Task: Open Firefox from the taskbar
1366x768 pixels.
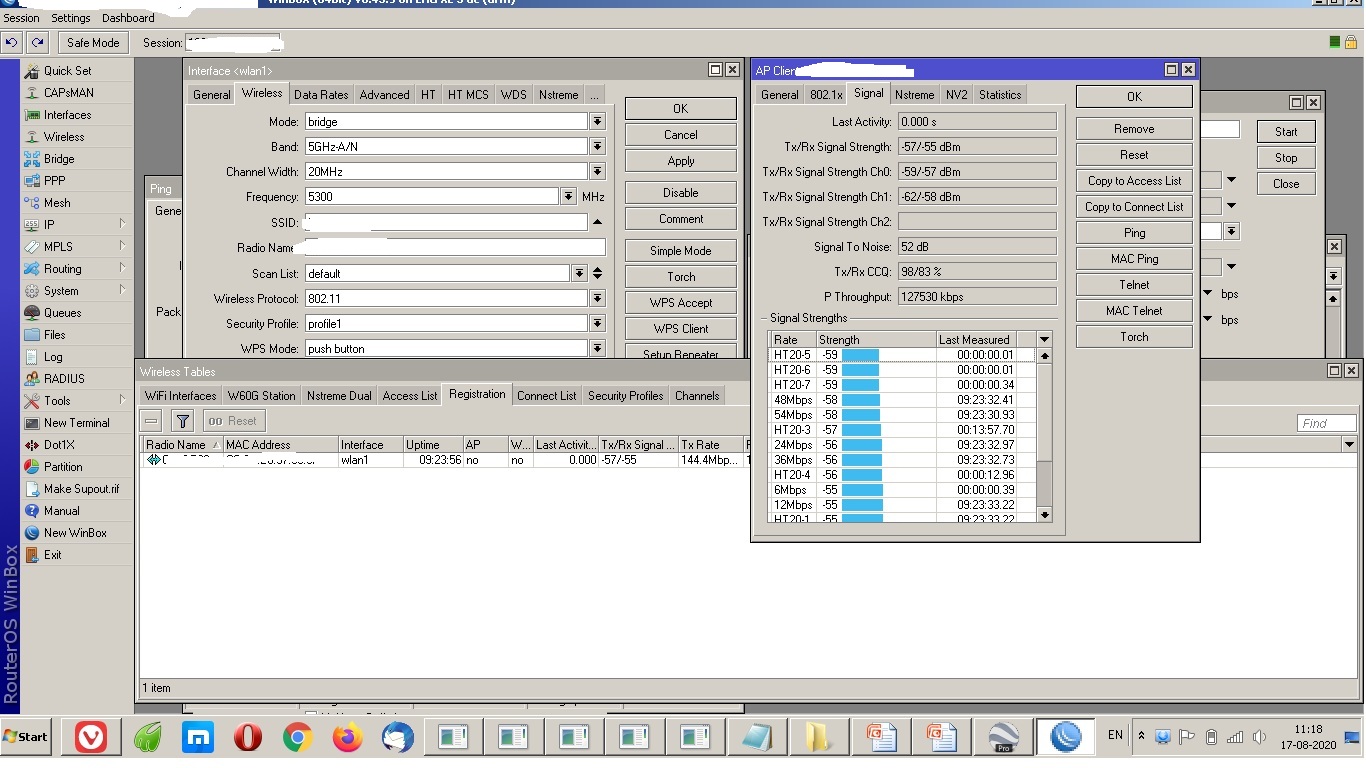Action: 348,738
